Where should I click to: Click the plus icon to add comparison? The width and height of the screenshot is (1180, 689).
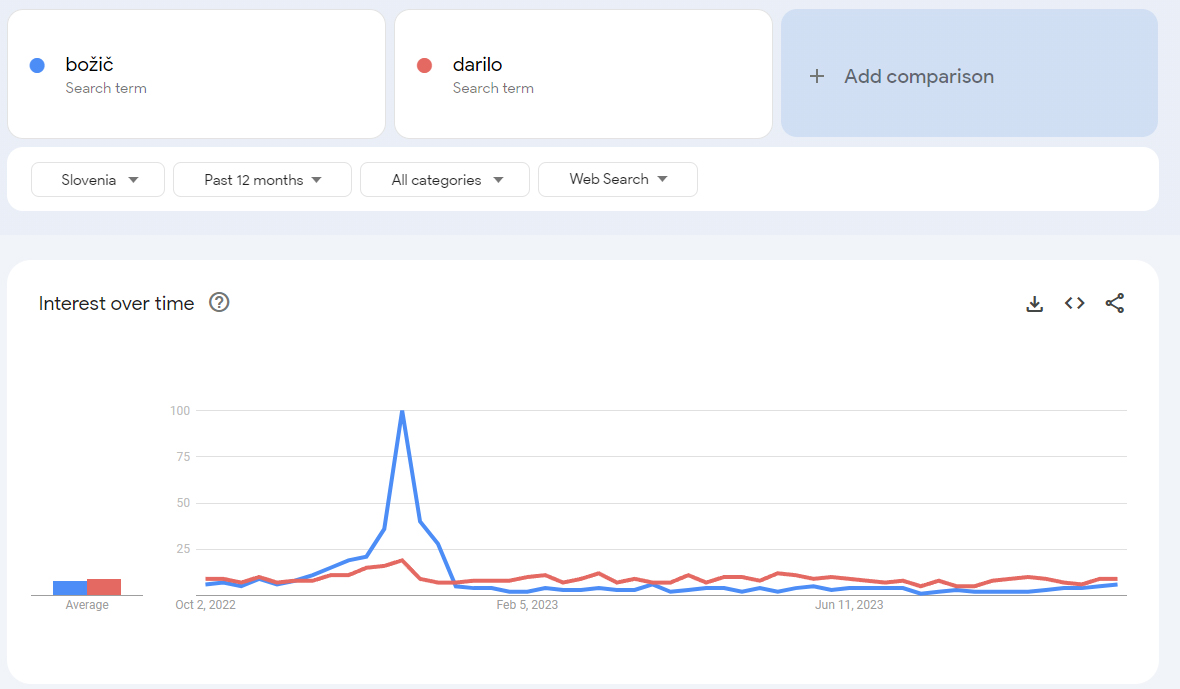point(817,77)
